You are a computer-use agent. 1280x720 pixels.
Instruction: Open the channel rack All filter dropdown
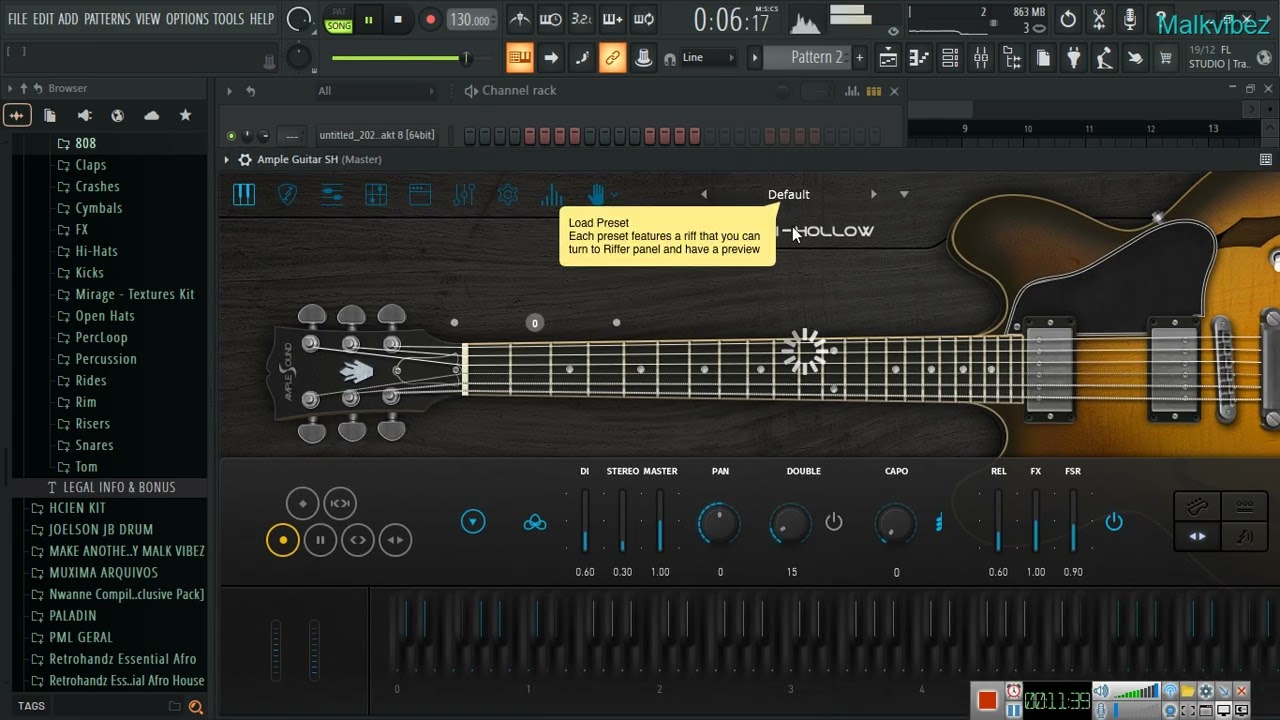[x=376, y=91]
